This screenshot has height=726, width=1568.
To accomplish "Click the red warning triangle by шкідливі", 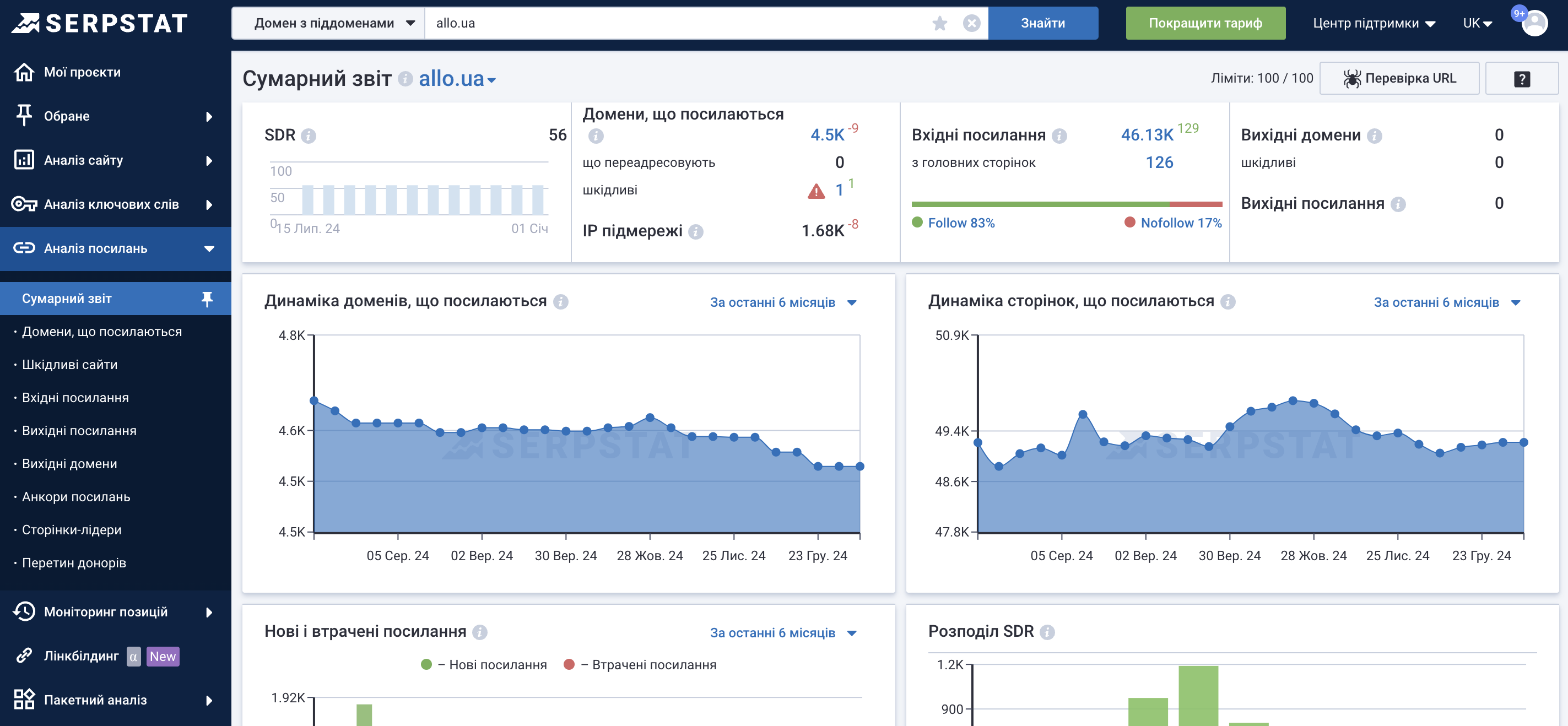I will pos(815,191).
